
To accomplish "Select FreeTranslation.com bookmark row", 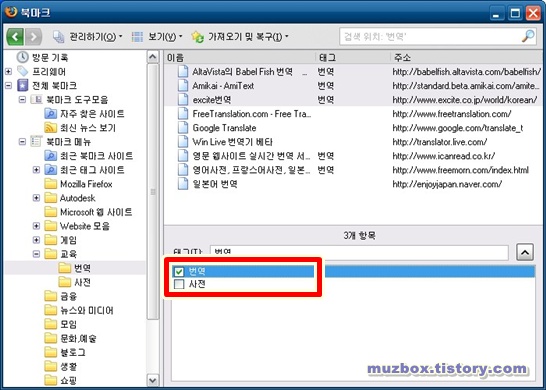I will click(x=353, y=114).
